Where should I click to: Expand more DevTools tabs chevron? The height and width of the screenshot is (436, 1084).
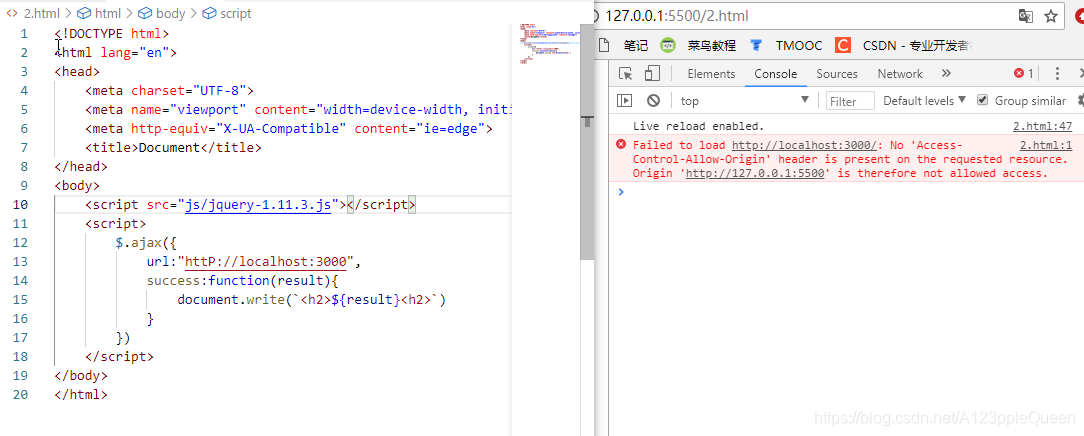pos(946,73)
